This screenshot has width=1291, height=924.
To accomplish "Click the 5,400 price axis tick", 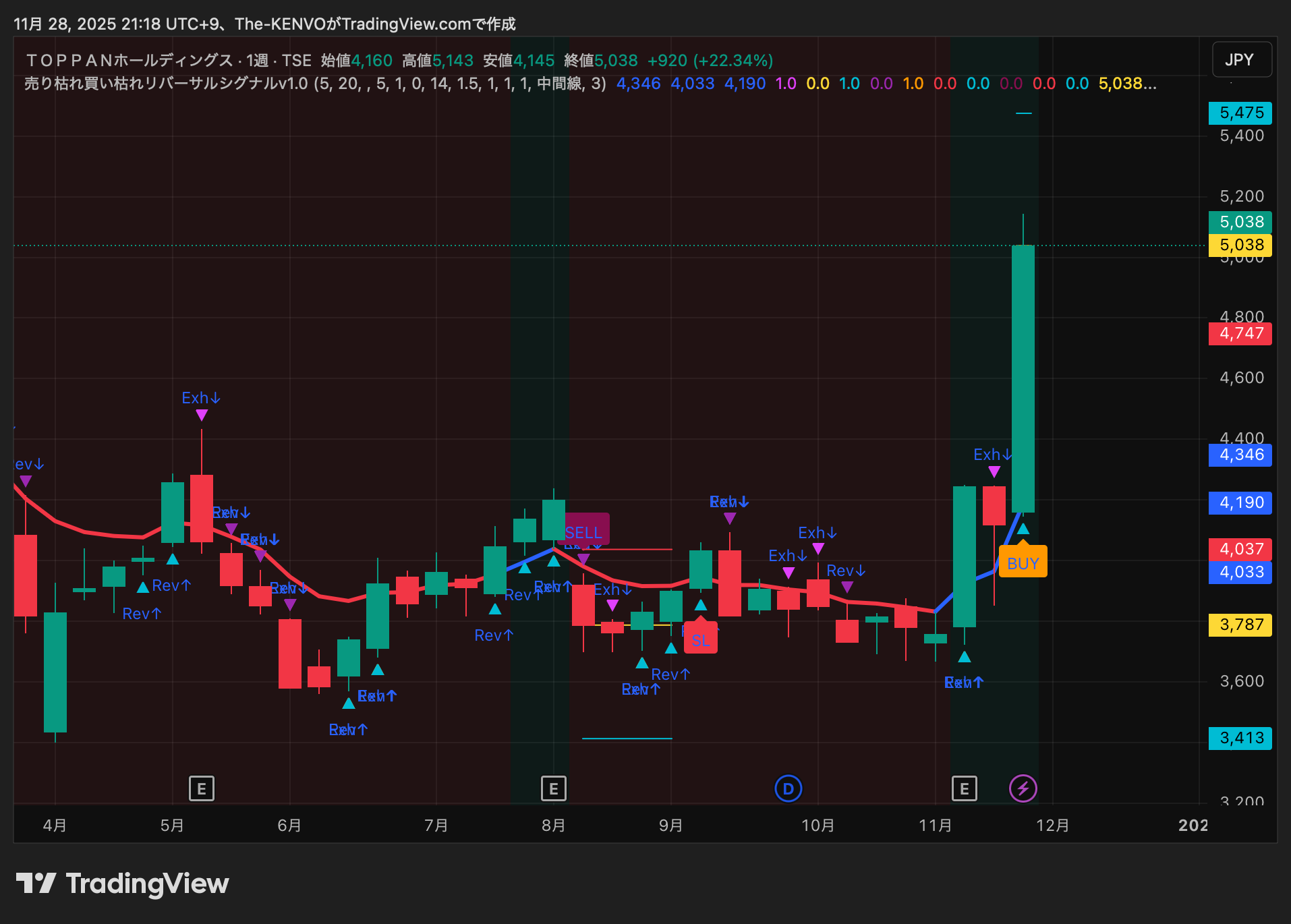I will click(1242, 136).
